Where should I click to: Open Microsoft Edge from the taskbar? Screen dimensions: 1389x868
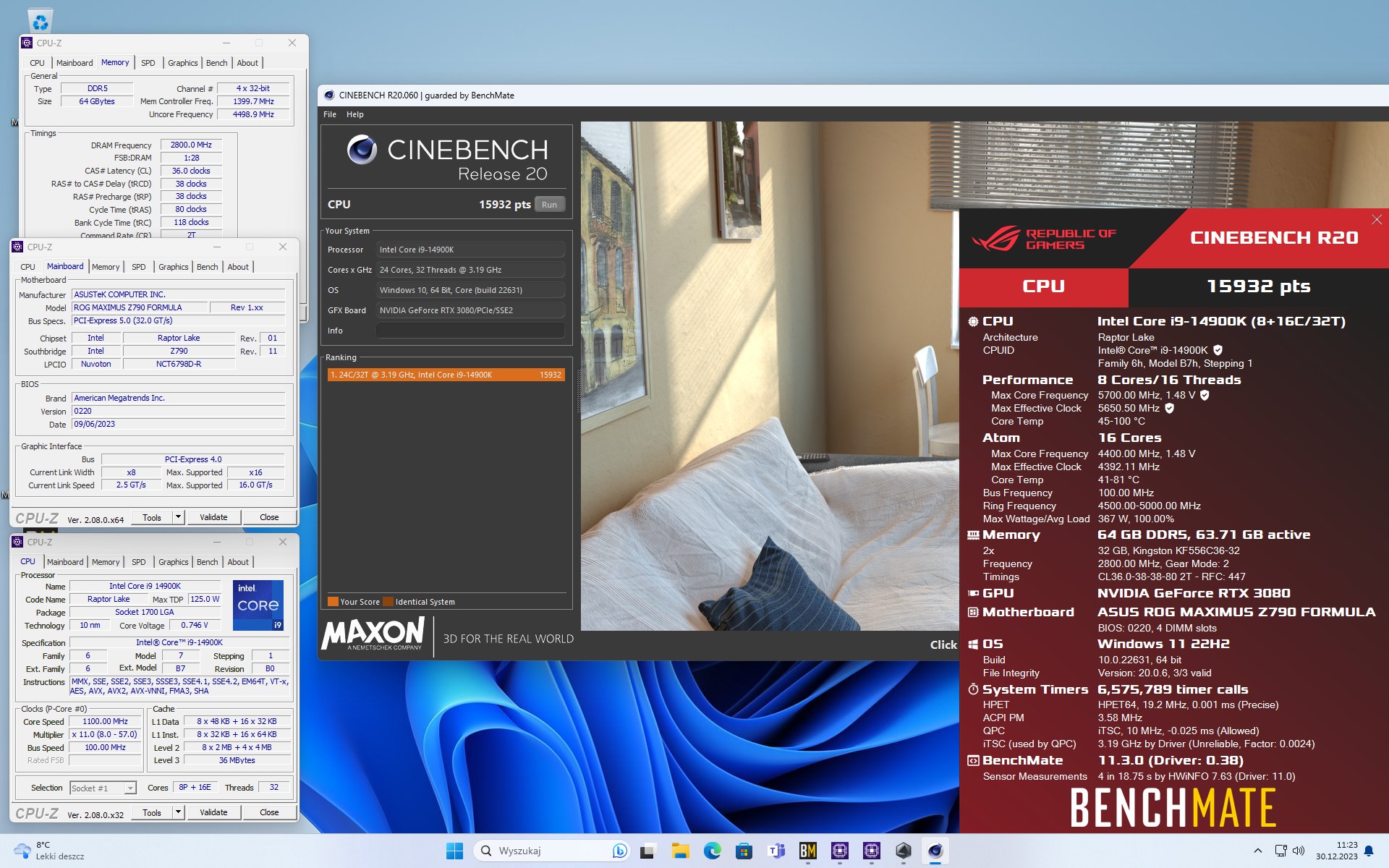click(x=713, y=851)
